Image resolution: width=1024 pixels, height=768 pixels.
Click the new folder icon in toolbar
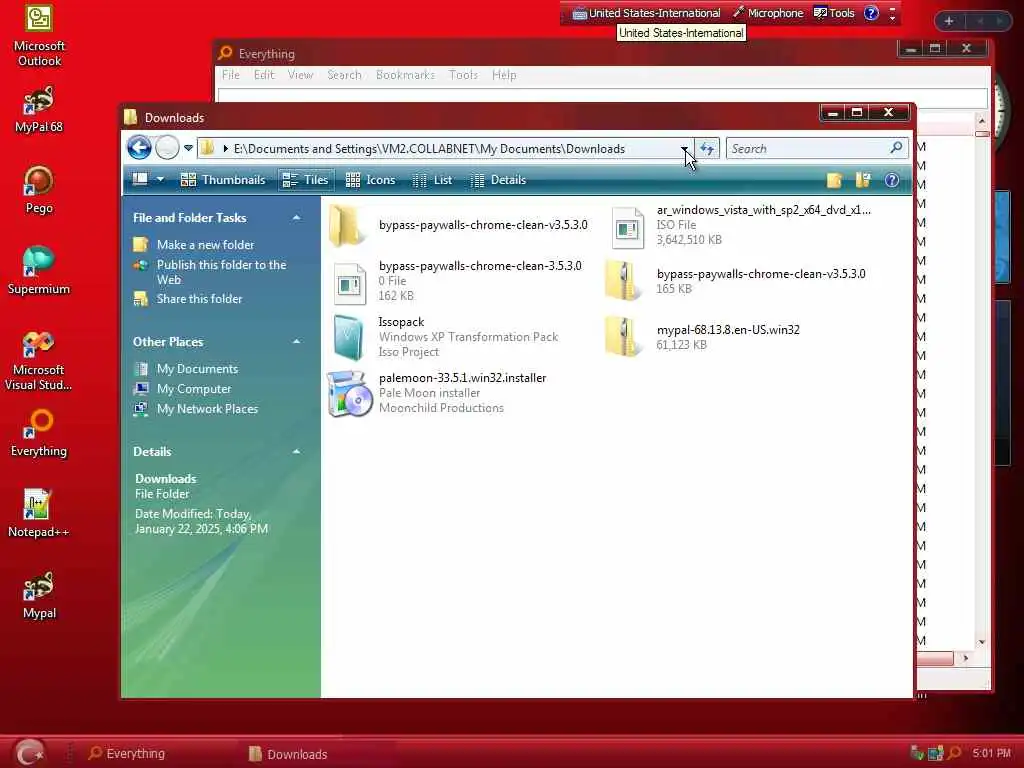[x=834, y=180]
